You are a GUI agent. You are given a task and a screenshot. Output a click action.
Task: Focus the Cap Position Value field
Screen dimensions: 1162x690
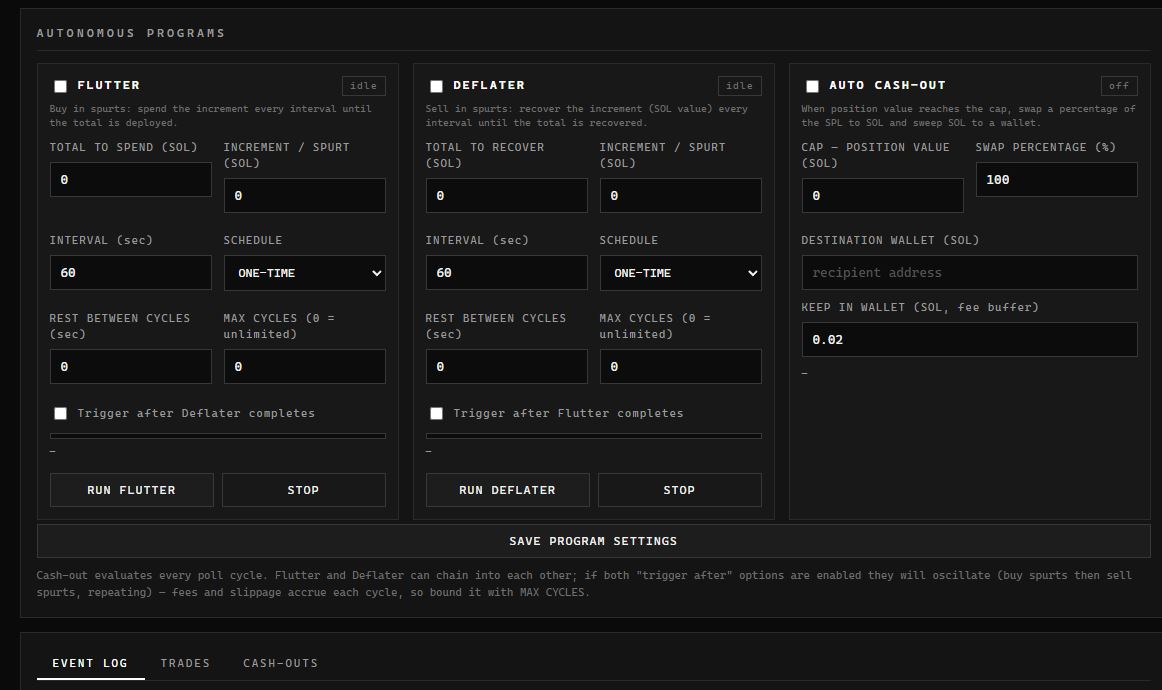tap(883, 196)
